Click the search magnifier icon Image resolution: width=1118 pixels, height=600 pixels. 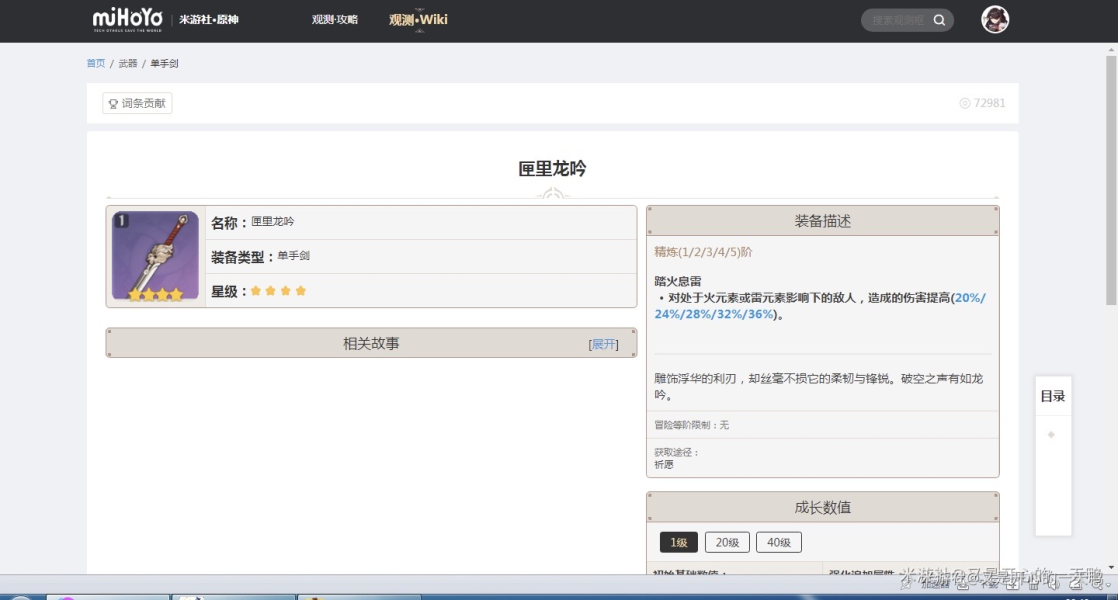(940, 20)
